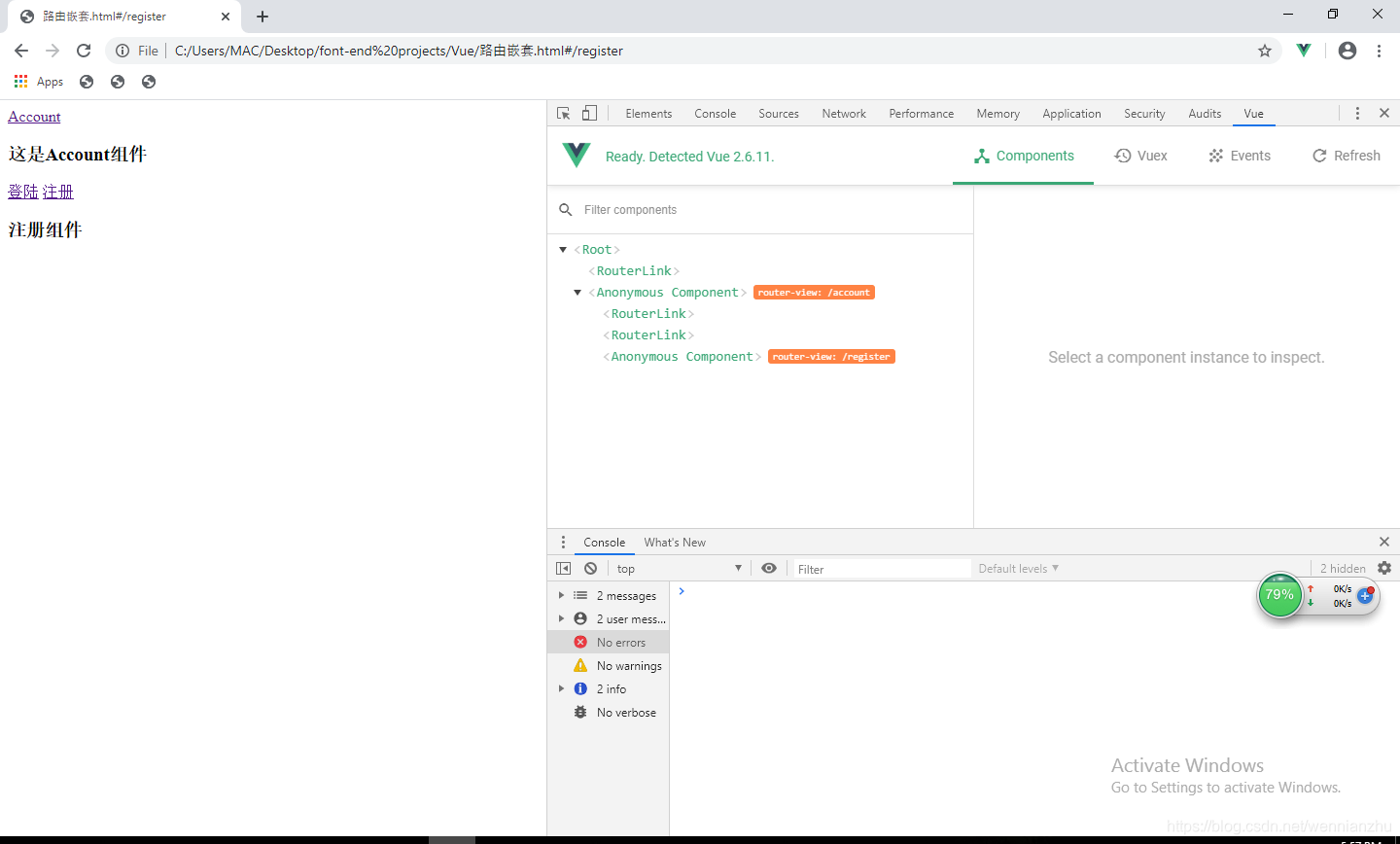
Task: Open the Performance tab
Action: click(922, 114)
